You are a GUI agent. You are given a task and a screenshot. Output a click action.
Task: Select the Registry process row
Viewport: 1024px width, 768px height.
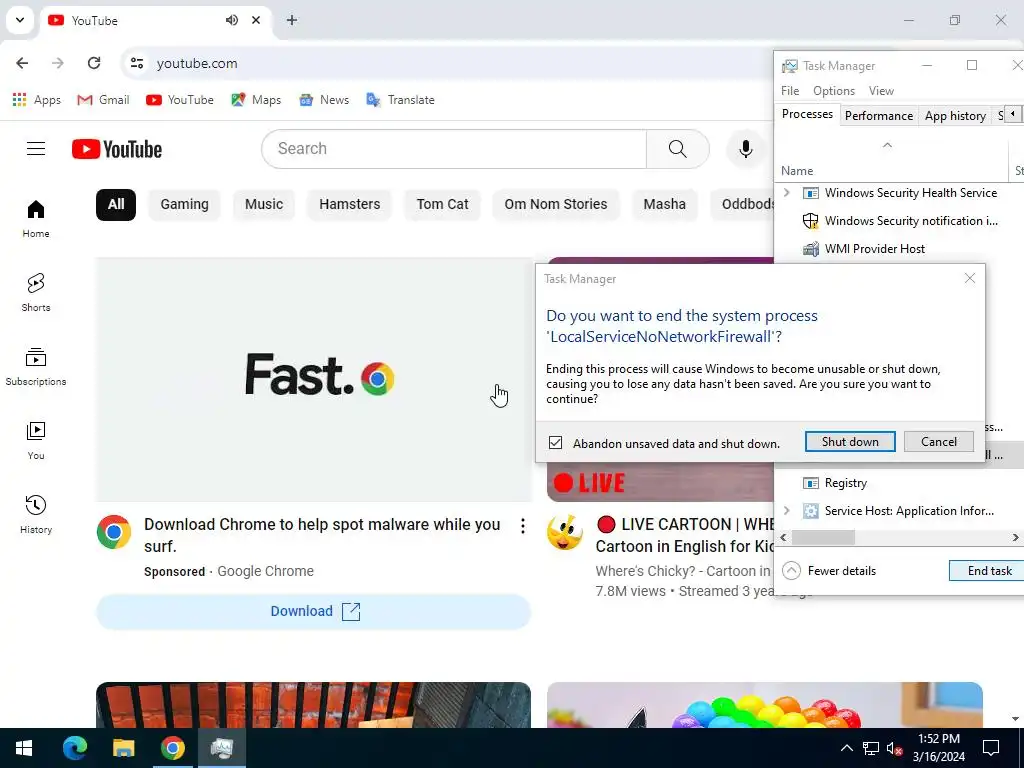coord(899,483)
